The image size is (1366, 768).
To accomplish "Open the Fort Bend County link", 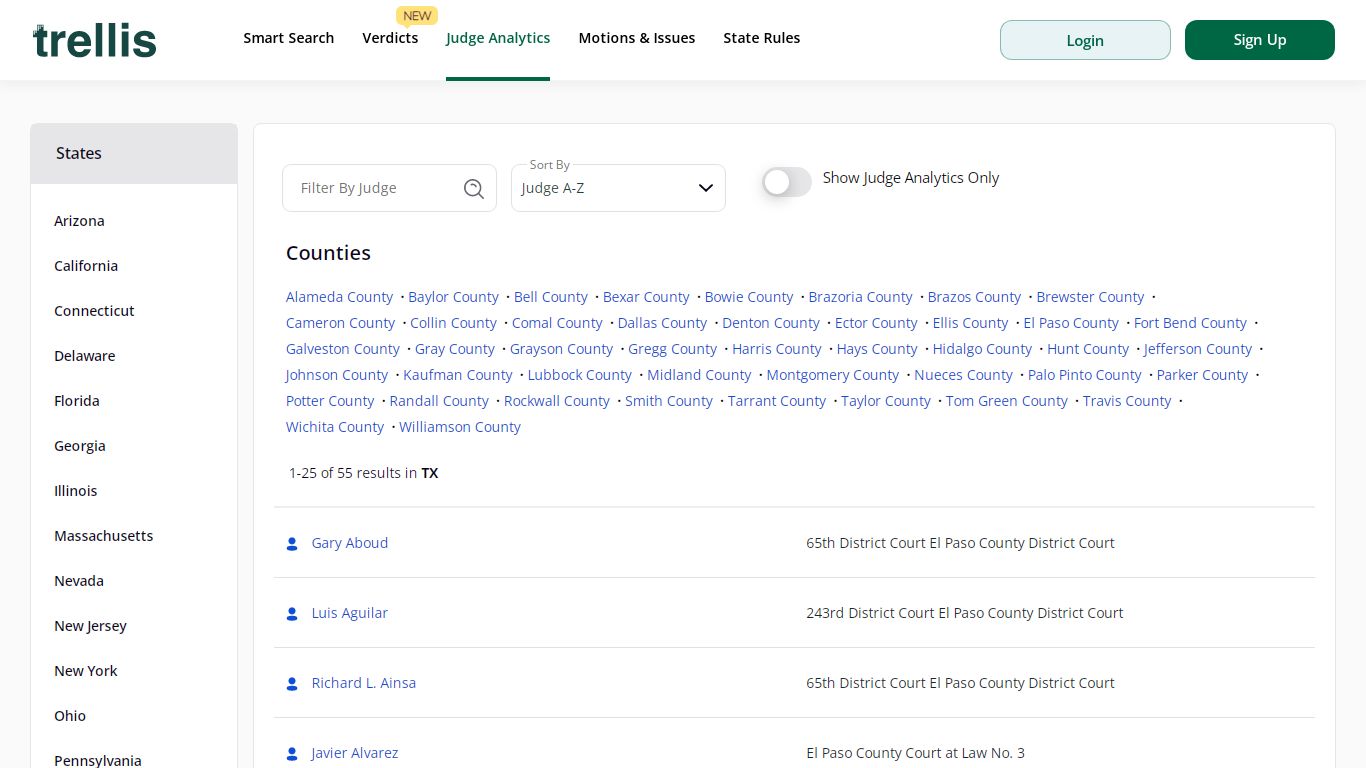I will [x=1190, y=323].
